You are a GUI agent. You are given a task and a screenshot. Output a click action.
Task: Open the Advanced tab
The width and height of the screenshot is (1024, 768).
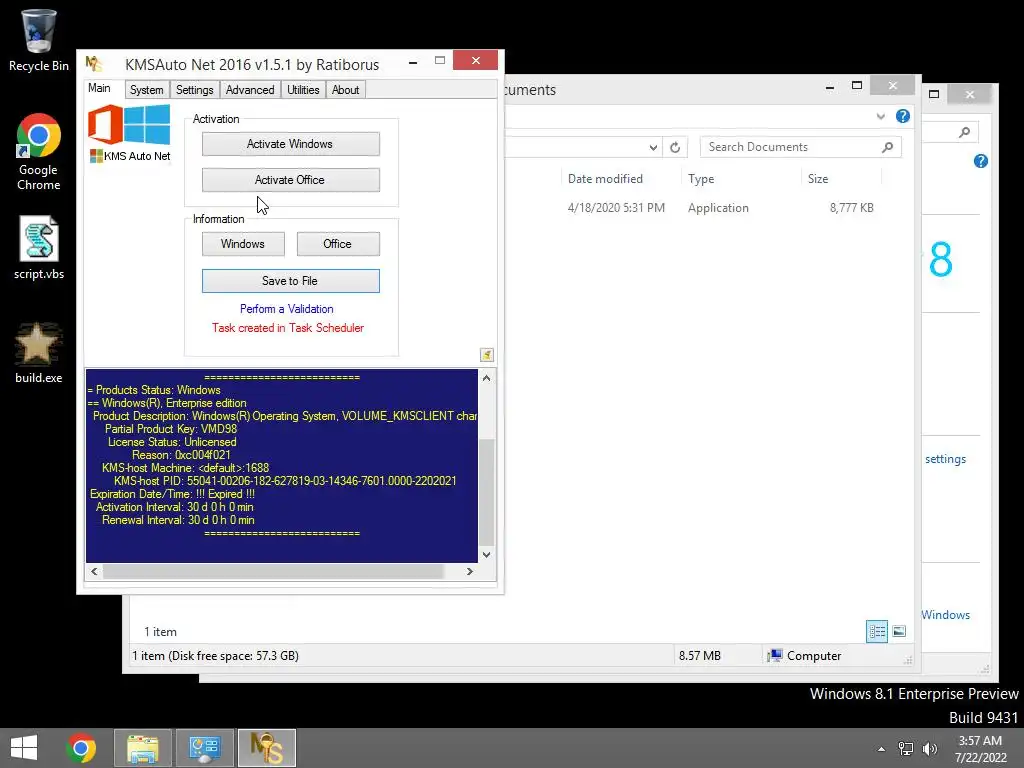click(x=249, y=89)
